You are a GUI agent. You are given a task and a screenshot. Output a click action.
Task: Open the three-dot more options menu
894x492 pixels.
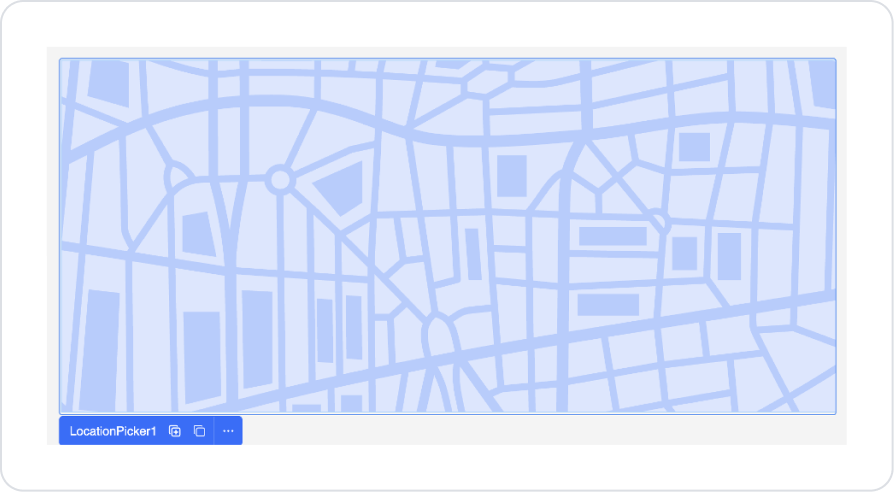[228, 431]
